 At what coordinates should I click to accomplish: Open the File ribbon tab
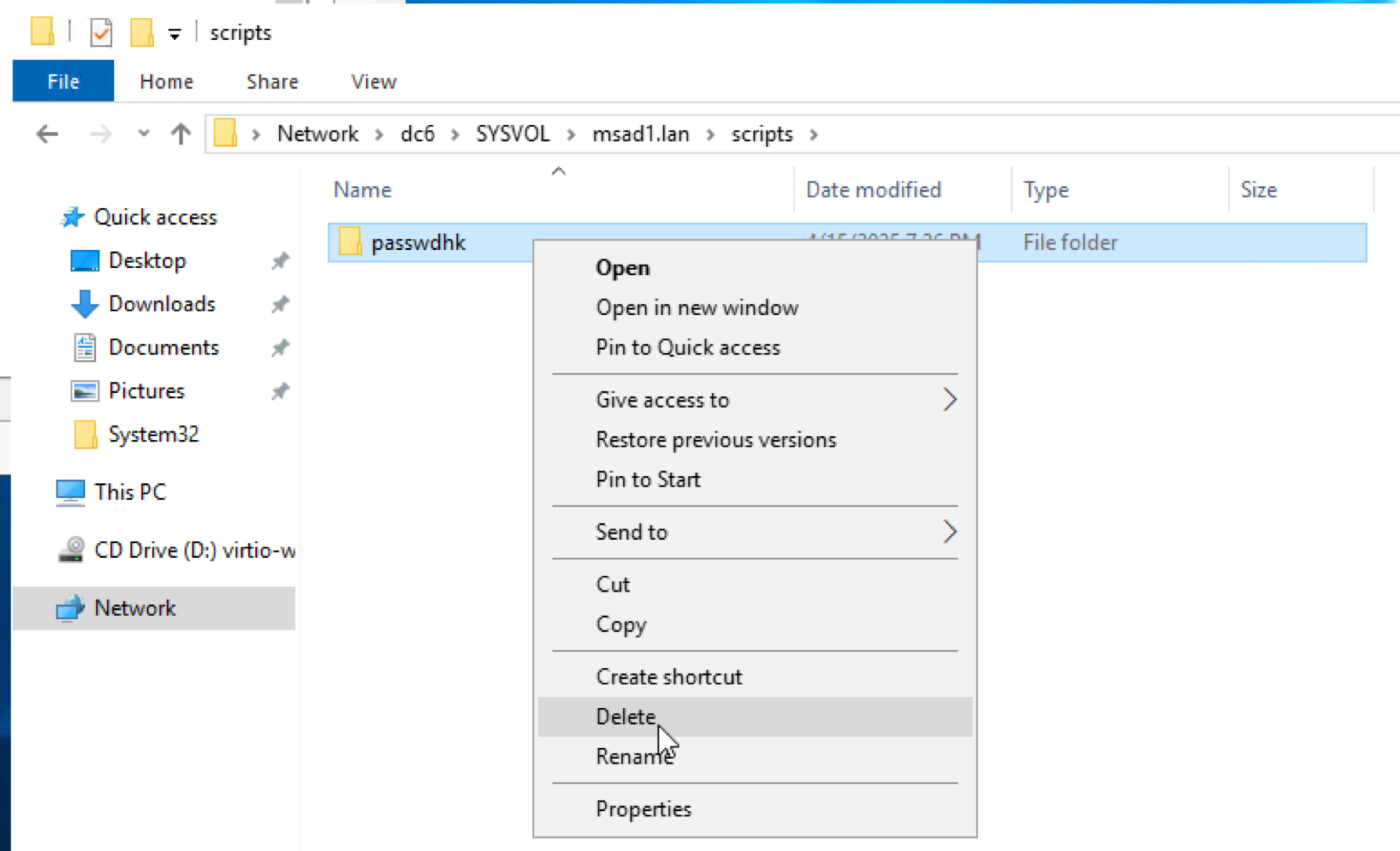[63, 82]
